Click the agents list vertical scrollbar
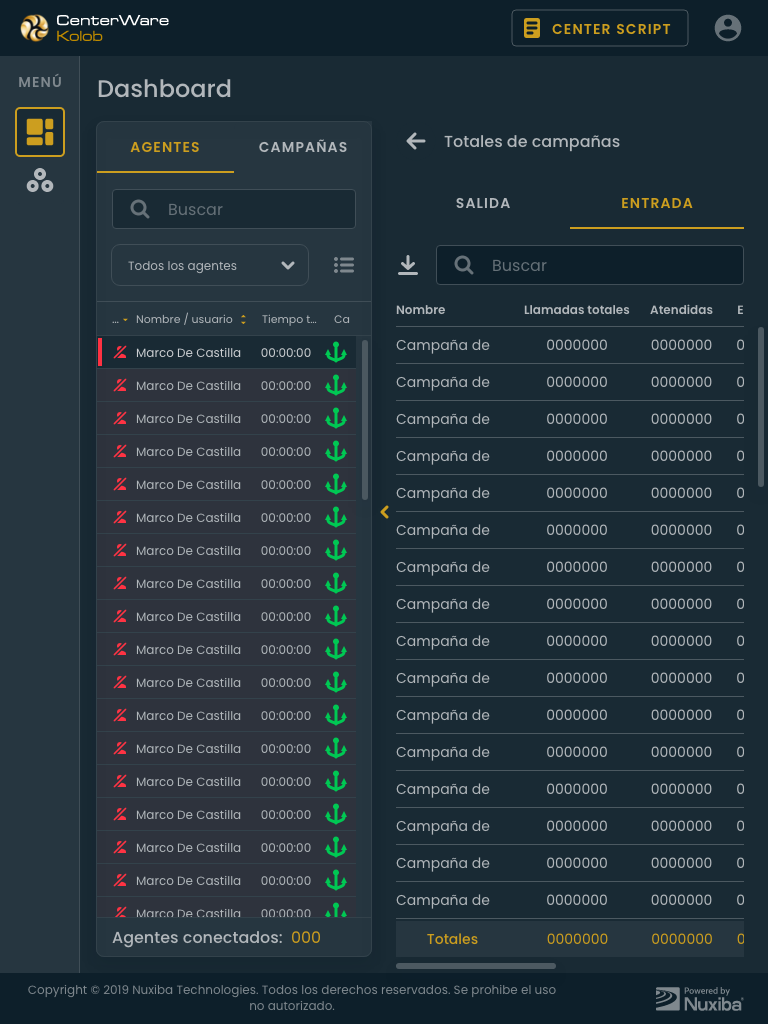This screenshot has width=768, height=1024. click(364, 420)
